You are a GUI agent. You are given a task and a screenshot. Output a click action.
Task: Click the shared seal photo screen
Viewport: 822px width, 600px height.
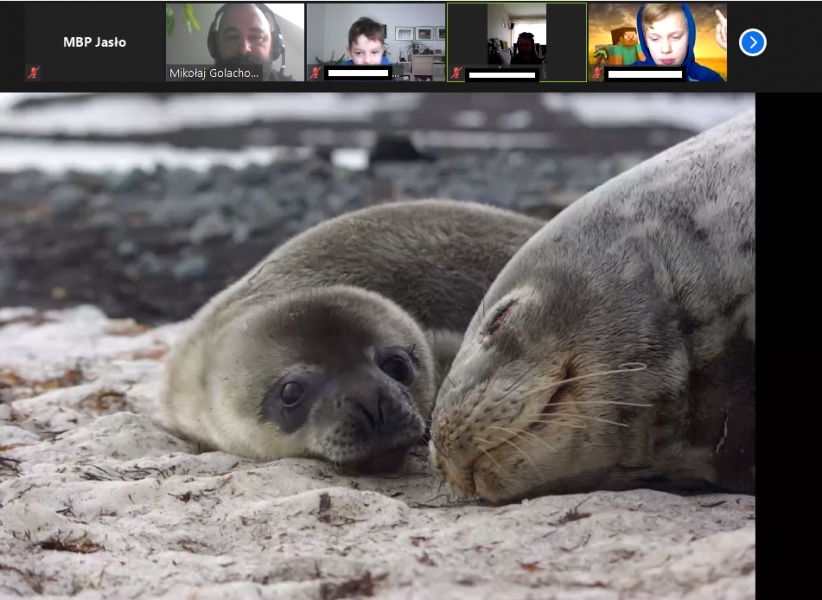377,346
